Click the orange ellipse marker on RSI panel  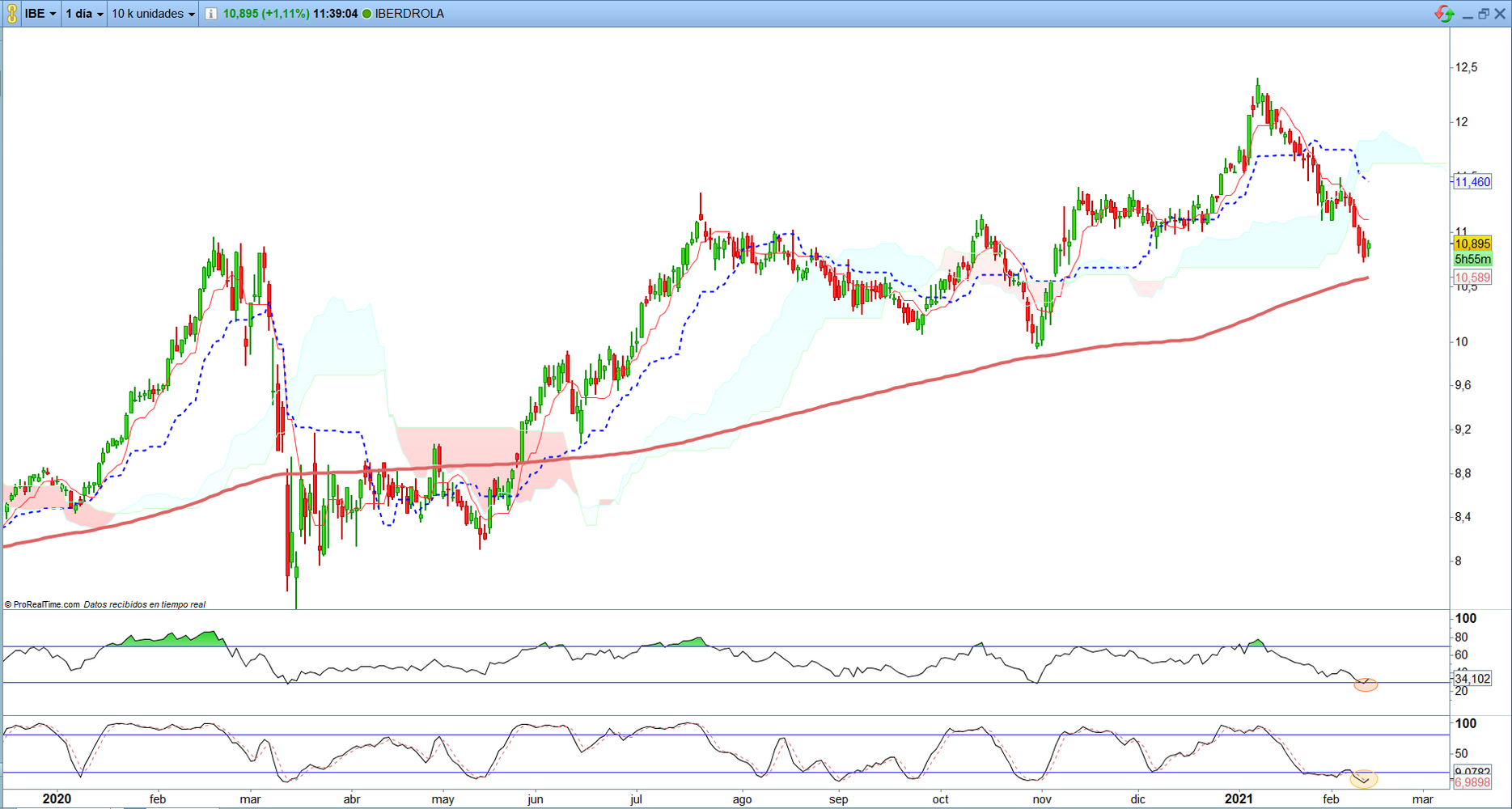pos(1366,685)
